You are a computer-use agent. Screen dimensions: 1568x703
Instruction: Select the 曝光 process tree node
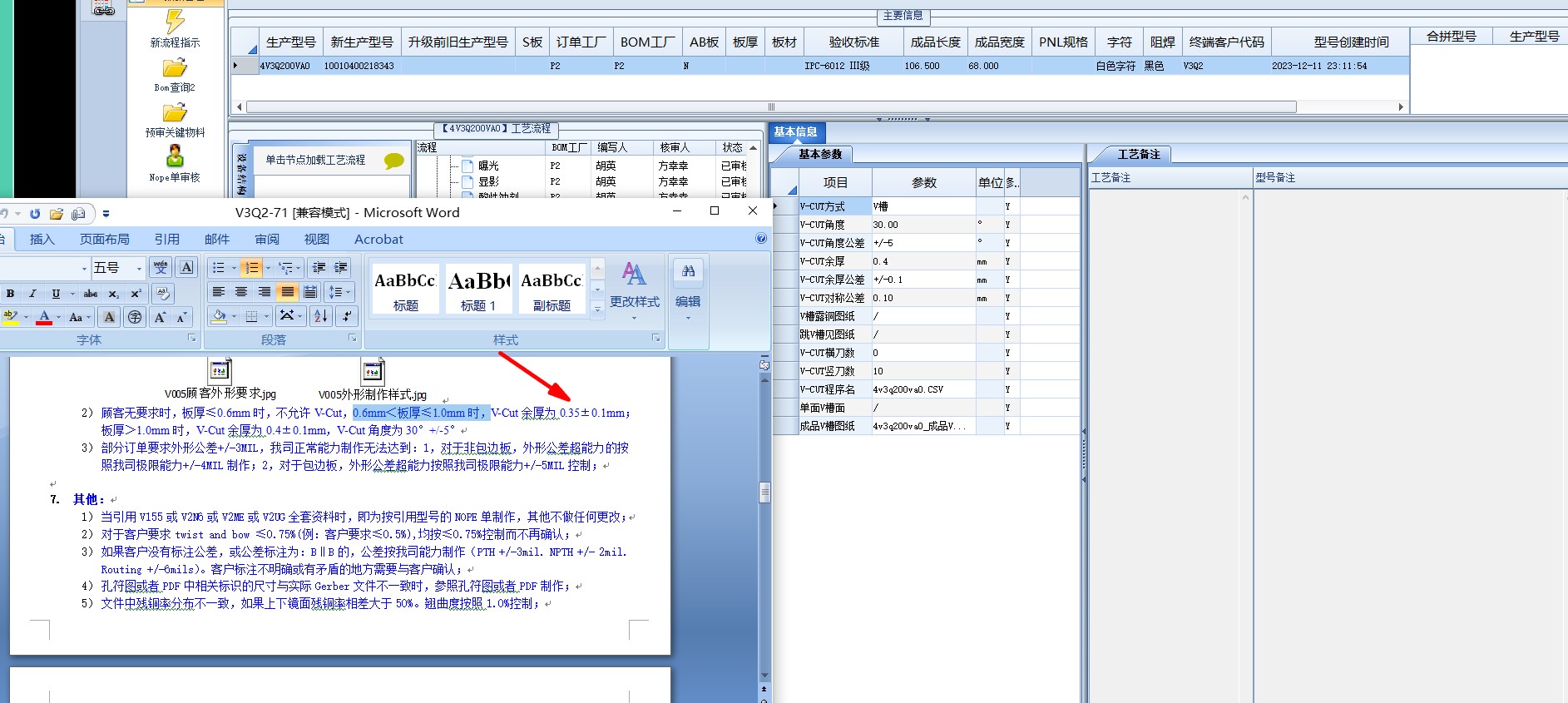[488, 166]
